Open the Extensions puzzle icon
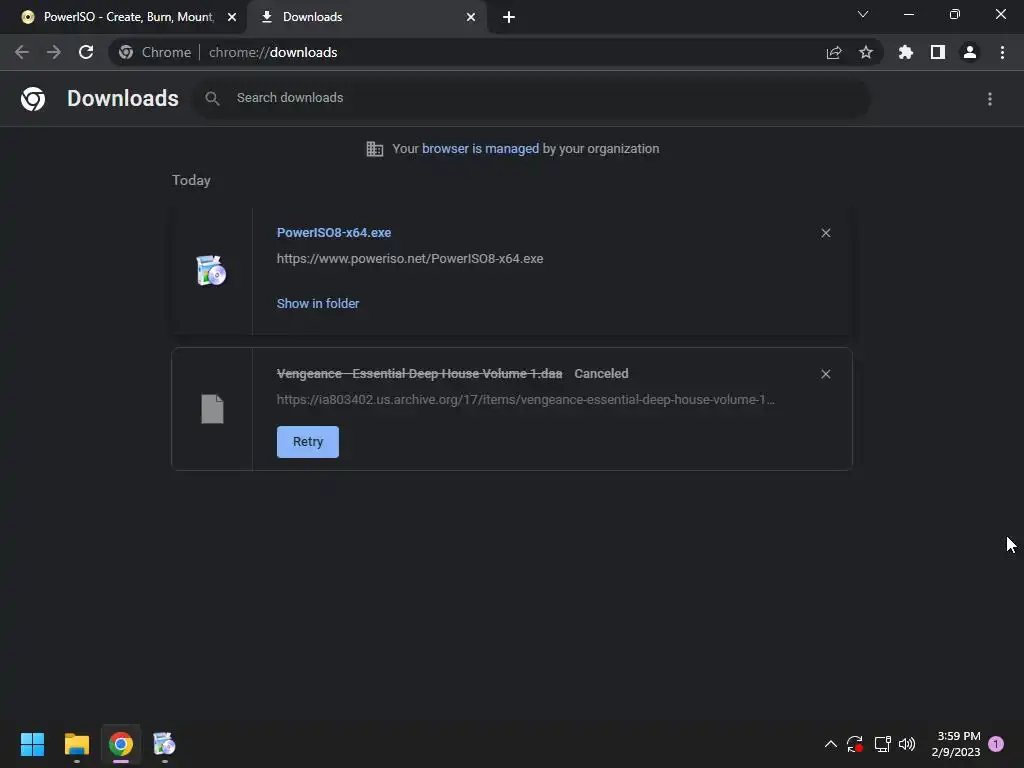 tap(906, 52)
